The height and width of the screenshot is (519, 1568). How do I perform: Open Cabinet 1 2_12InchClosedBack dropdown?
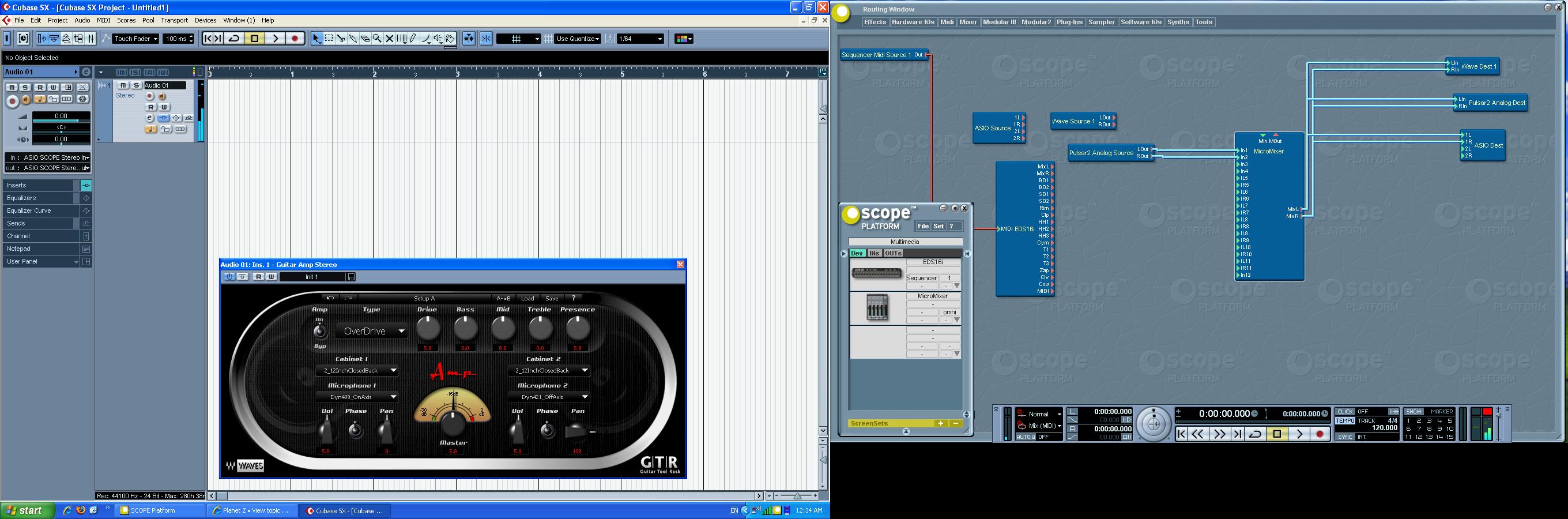pos(358,370)
